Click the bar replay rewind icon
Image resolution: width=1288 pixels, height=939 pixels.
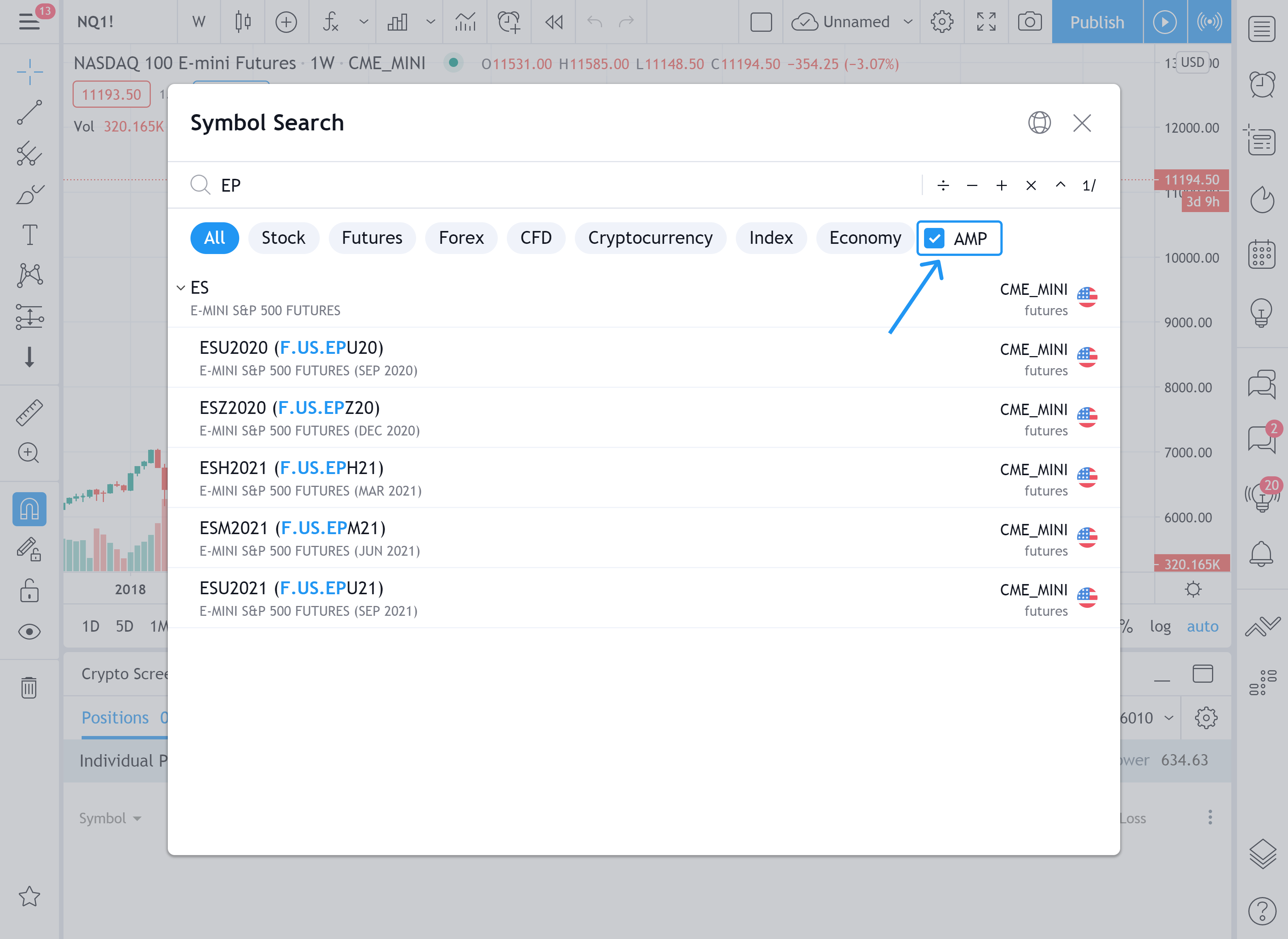click(553, 22)
